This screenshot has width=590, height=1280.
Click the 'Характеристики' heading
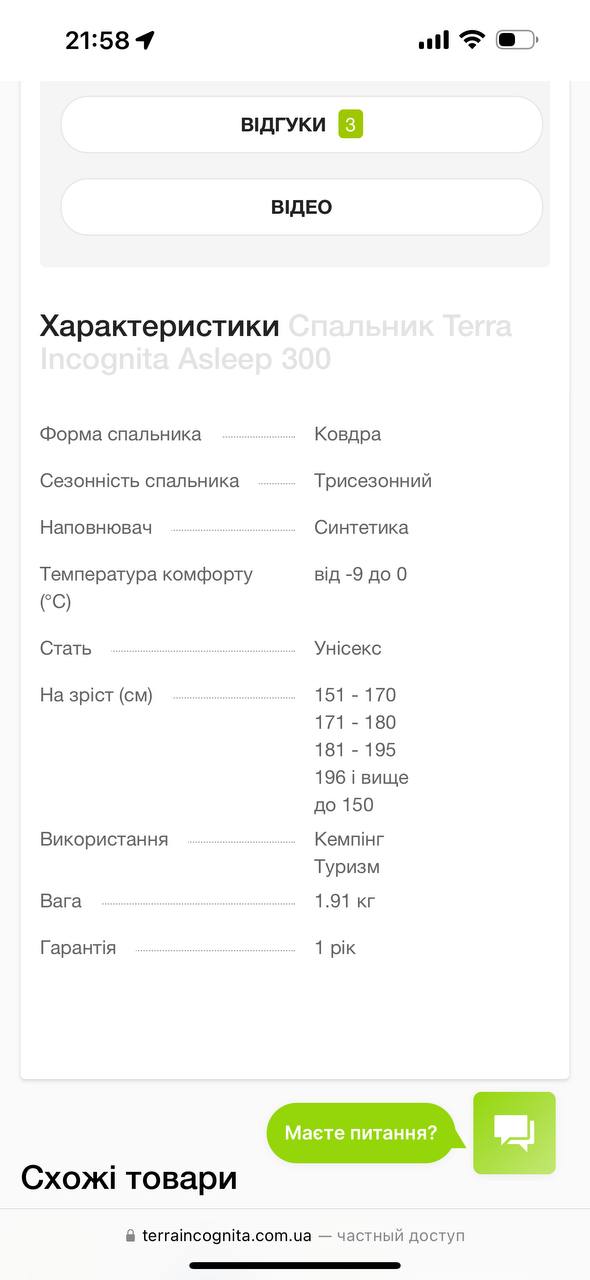coord(160,326)
